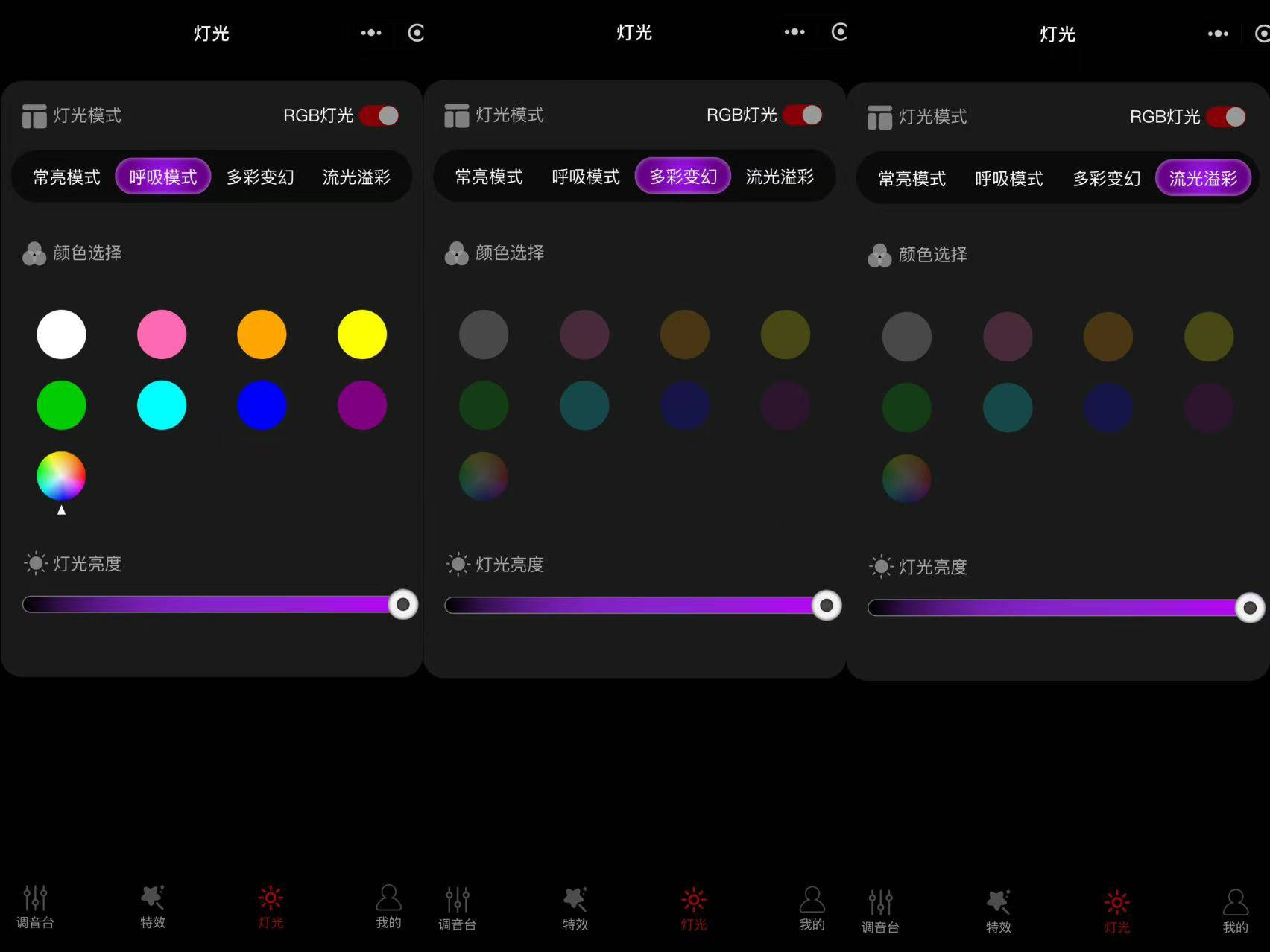Choose 流光溢彩 streaming light mode
The image size is (1270, 952).
click(1204, 178)
